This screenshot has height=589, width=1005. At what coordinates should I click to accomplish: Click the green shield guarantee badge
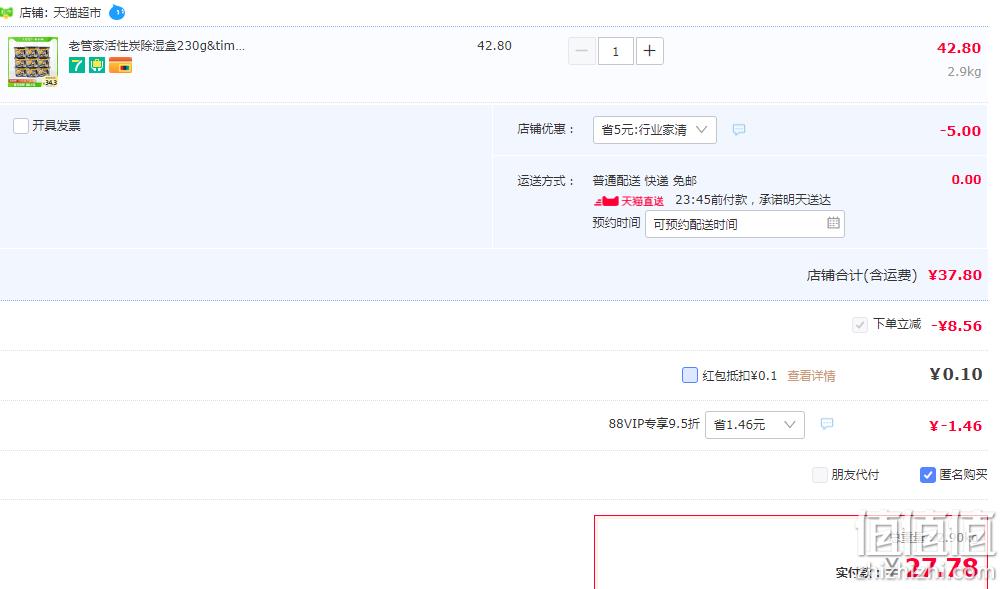(x=97, y=65)
